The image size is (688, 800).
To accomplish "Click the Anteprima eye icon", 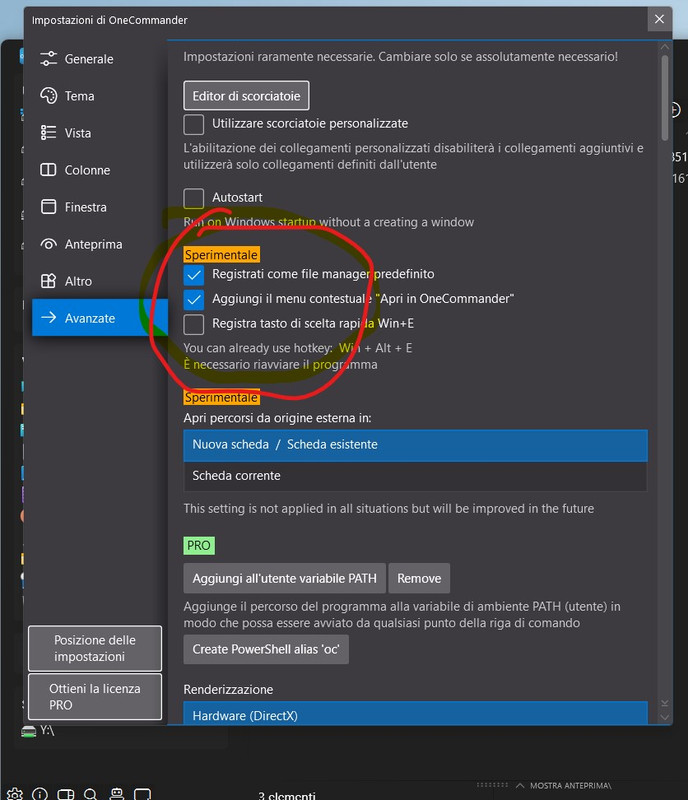I will point(48,244).
